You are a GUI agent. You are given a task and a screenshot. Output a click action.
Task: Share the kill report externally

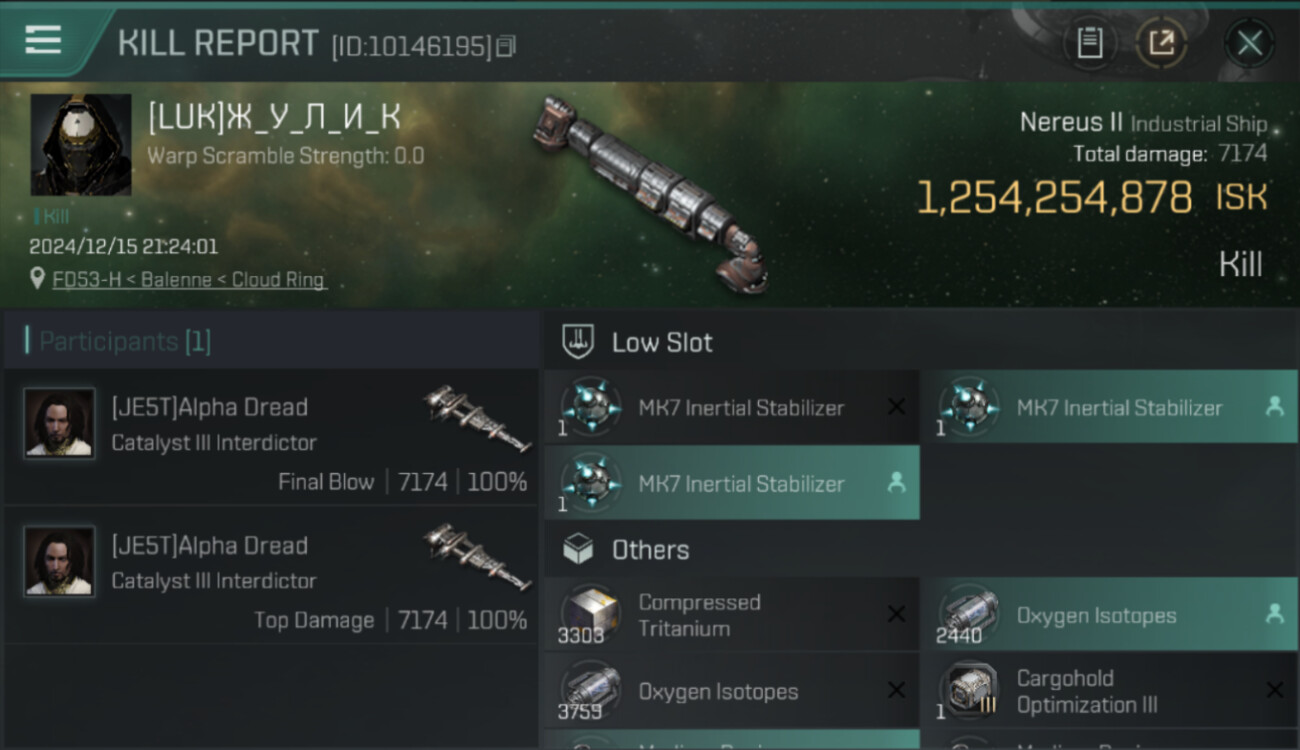pos(1161,43)
